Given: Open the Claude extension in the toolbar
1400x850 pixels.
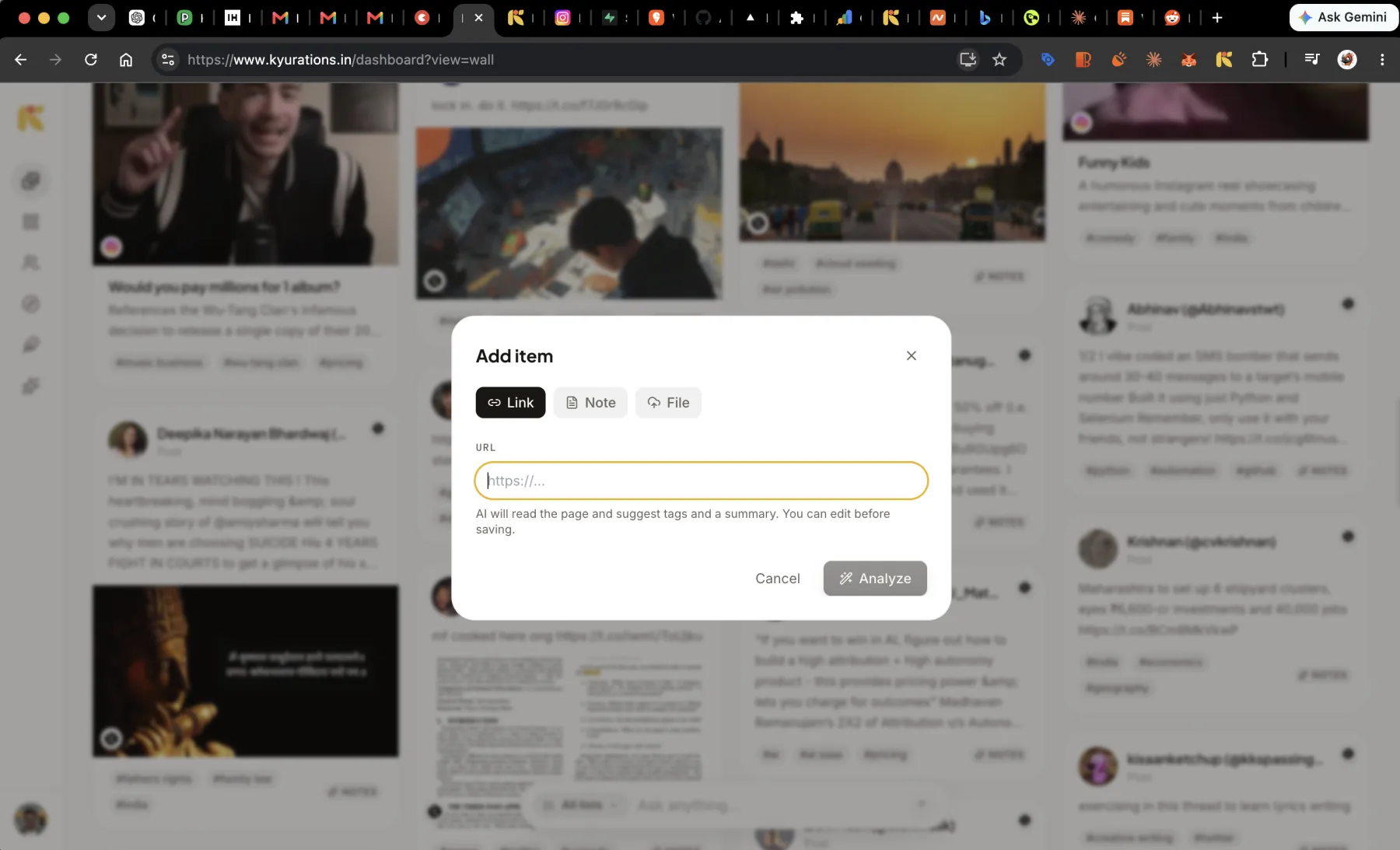Looking at the screenshot, I should tap(1153, 60).
